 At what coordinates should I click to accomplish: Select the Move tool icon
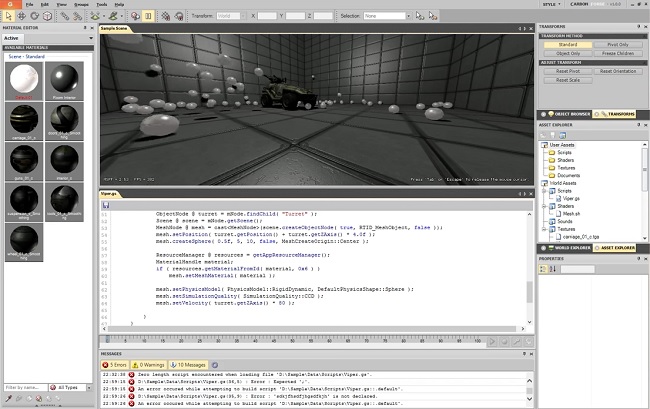click(x=22, y=16)
